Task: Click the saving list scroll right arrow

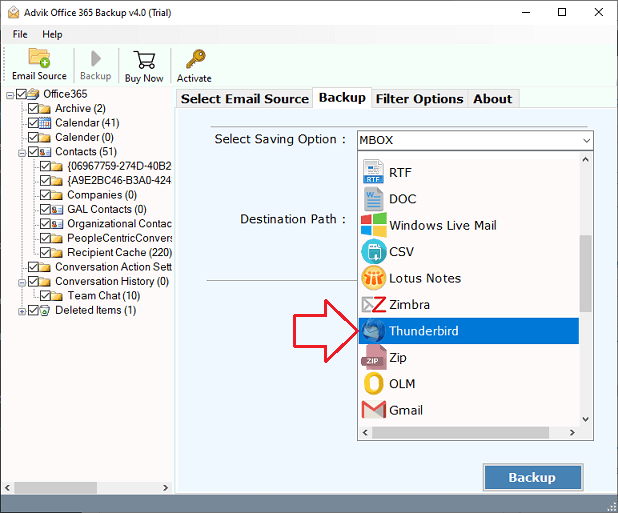Action: coord(572,433)
